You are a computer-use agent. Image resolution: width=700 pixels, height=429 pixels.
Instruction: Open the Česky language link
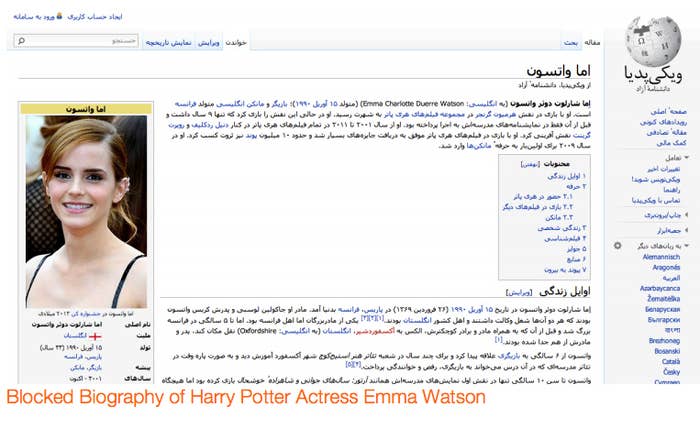coord(671,372)
